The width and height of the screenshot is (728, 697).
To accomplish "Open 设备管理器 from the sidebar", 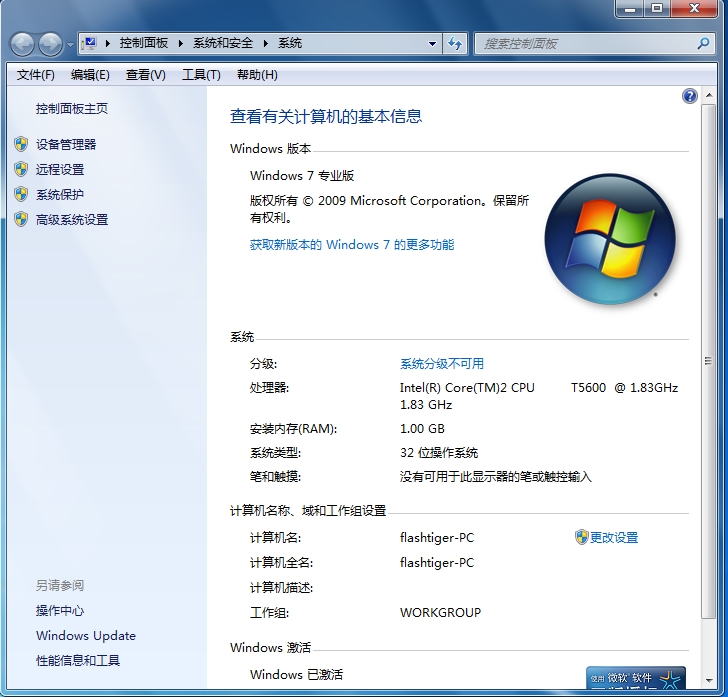I will coord(66,144).
